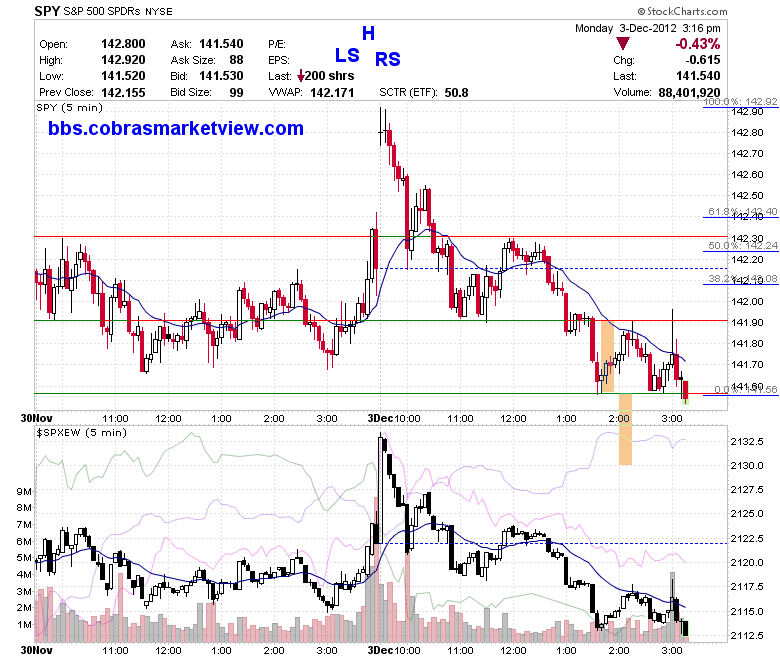
Task: Click the bbs.cobrasmarketview.com text
Action: (x=176, y=128)
